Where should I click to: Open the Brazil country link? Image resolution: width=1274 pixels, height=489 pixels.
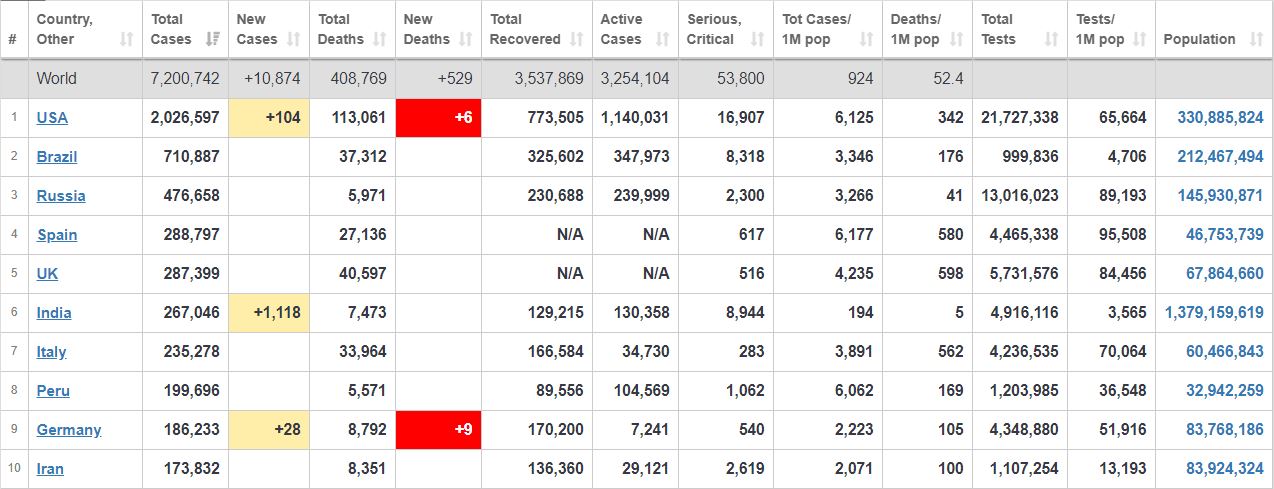(57, 156)
